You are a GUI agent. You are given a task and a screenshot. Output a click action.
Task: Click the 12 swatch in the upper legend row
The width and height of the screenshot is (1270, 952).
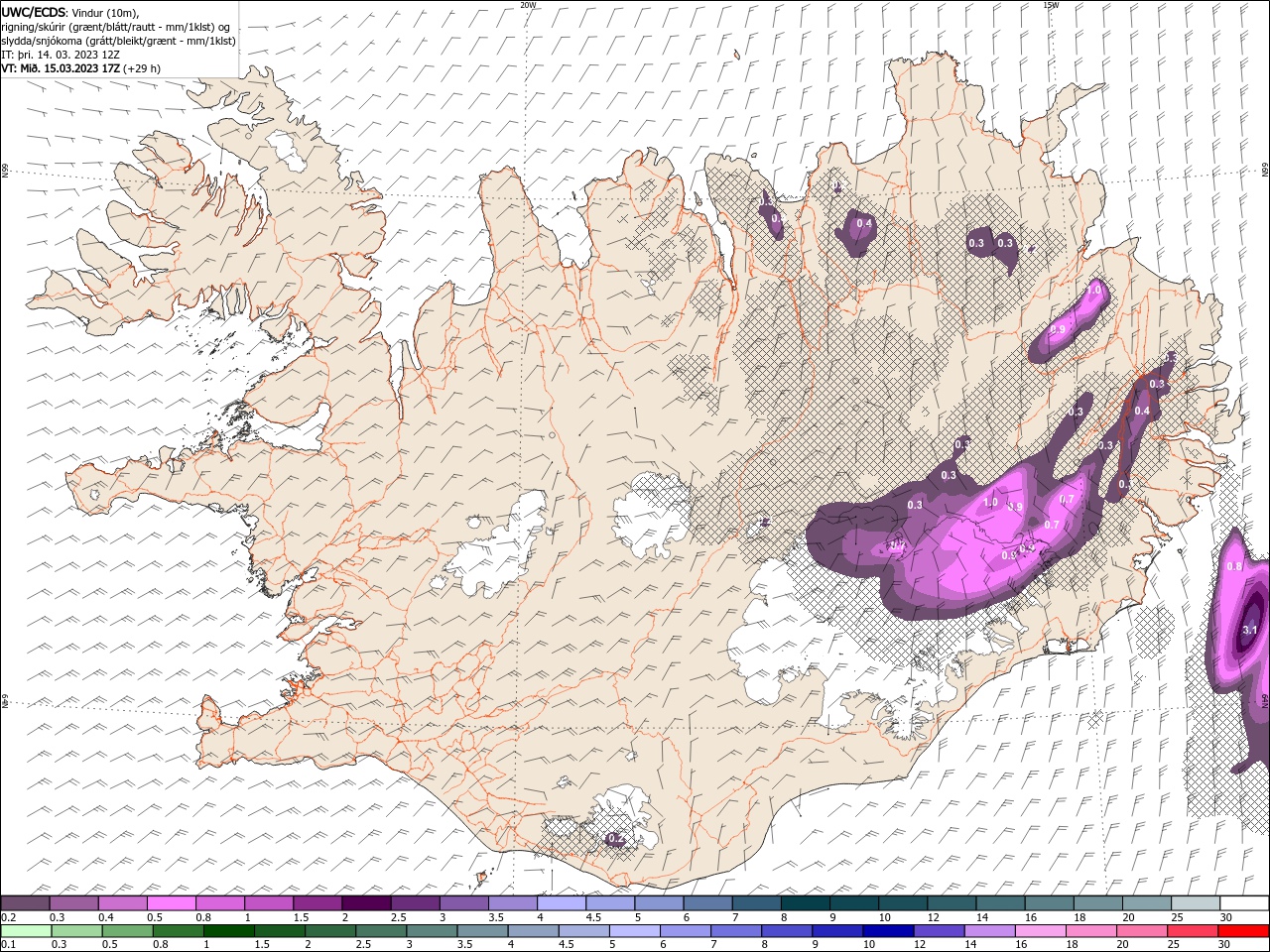coord(951,903)
